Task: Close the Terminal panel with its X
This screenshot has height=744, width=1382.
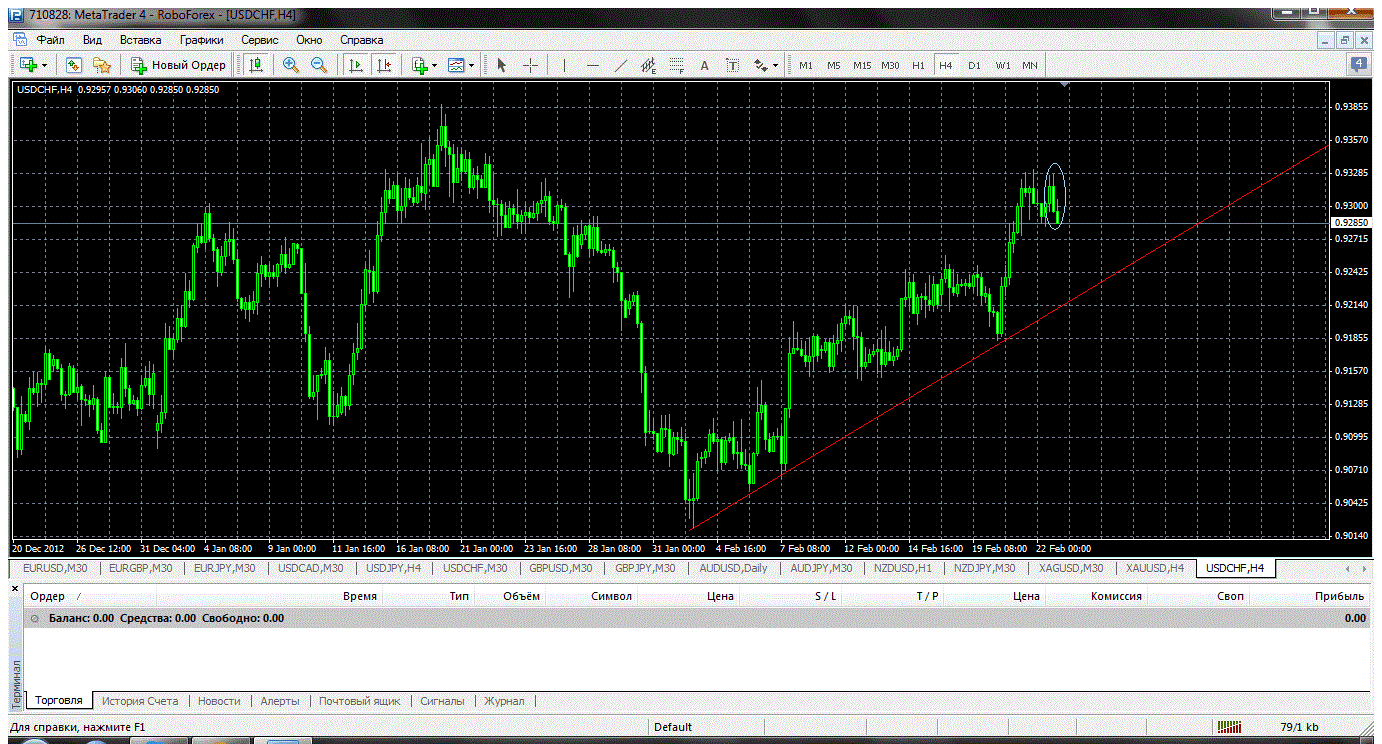Action: coord(15,590)
